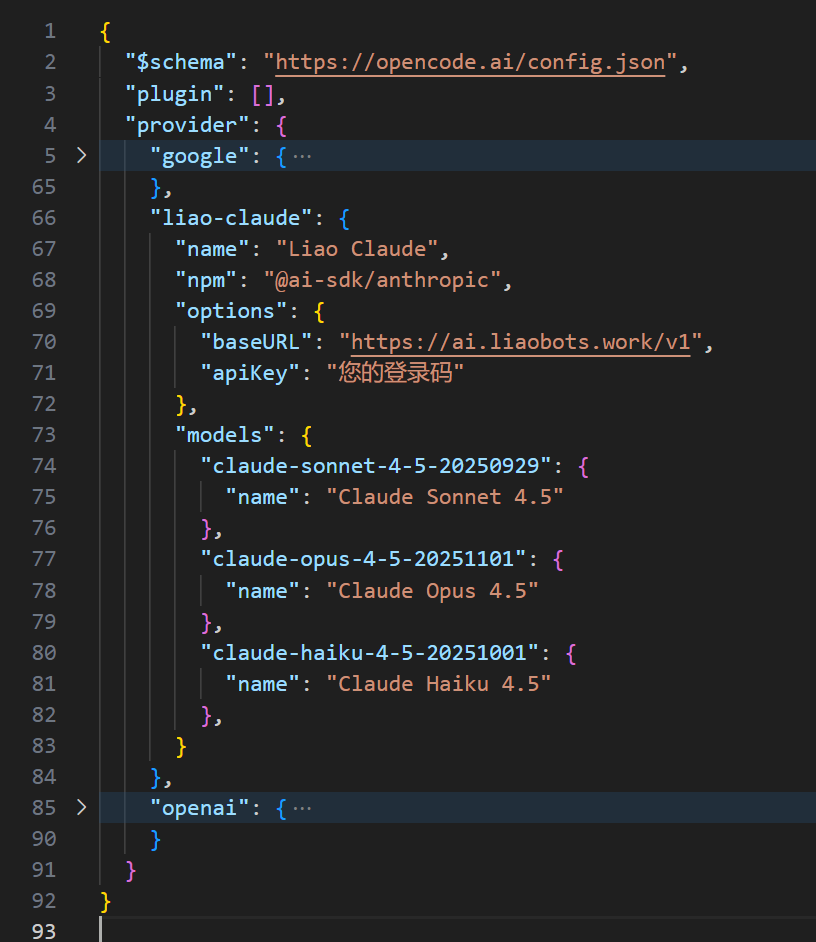Click the empty array [] on line 3

tap(263, 94)
